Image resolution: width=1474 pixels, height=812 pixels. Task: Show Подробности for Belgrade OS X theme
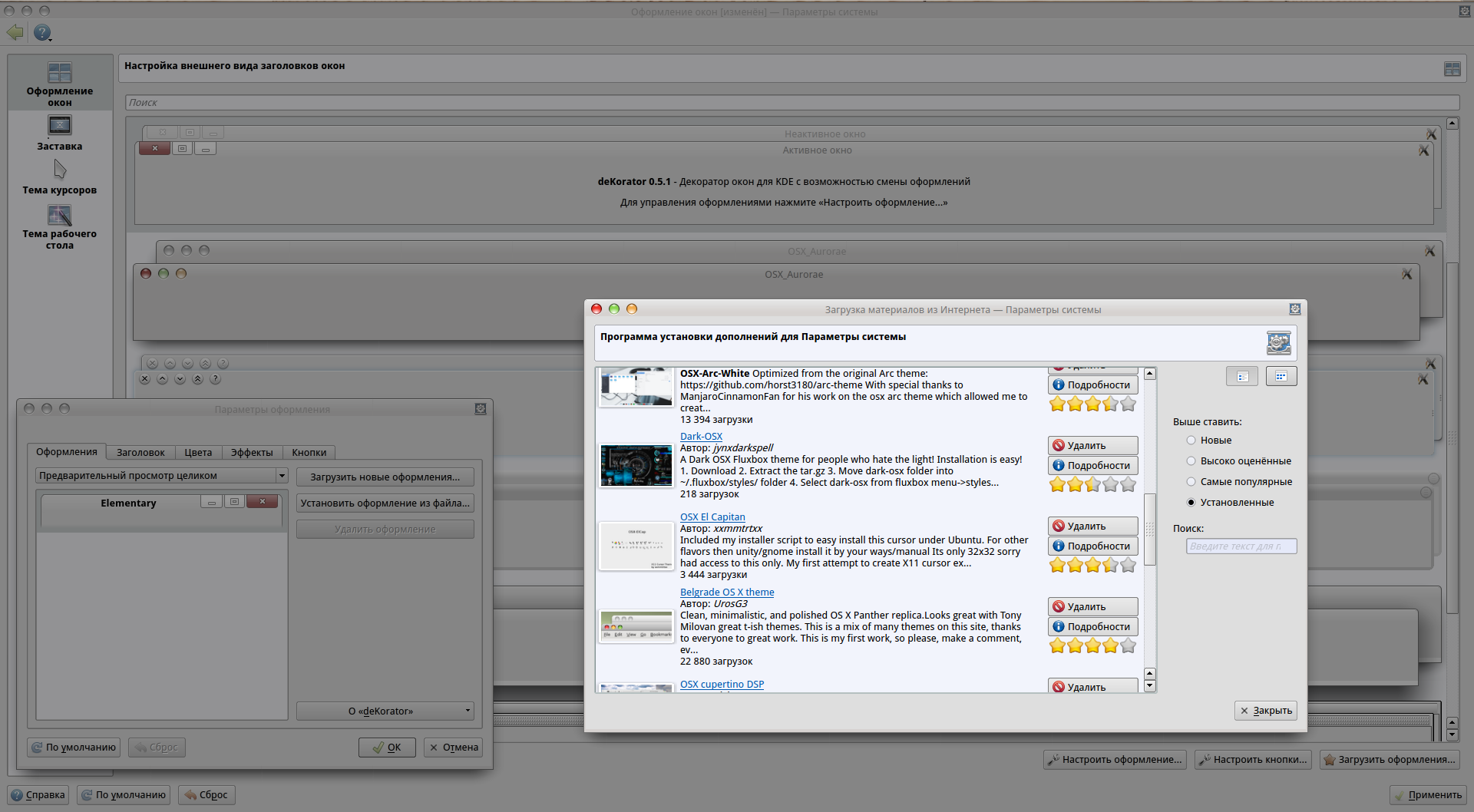click(x=1093, y=627)
